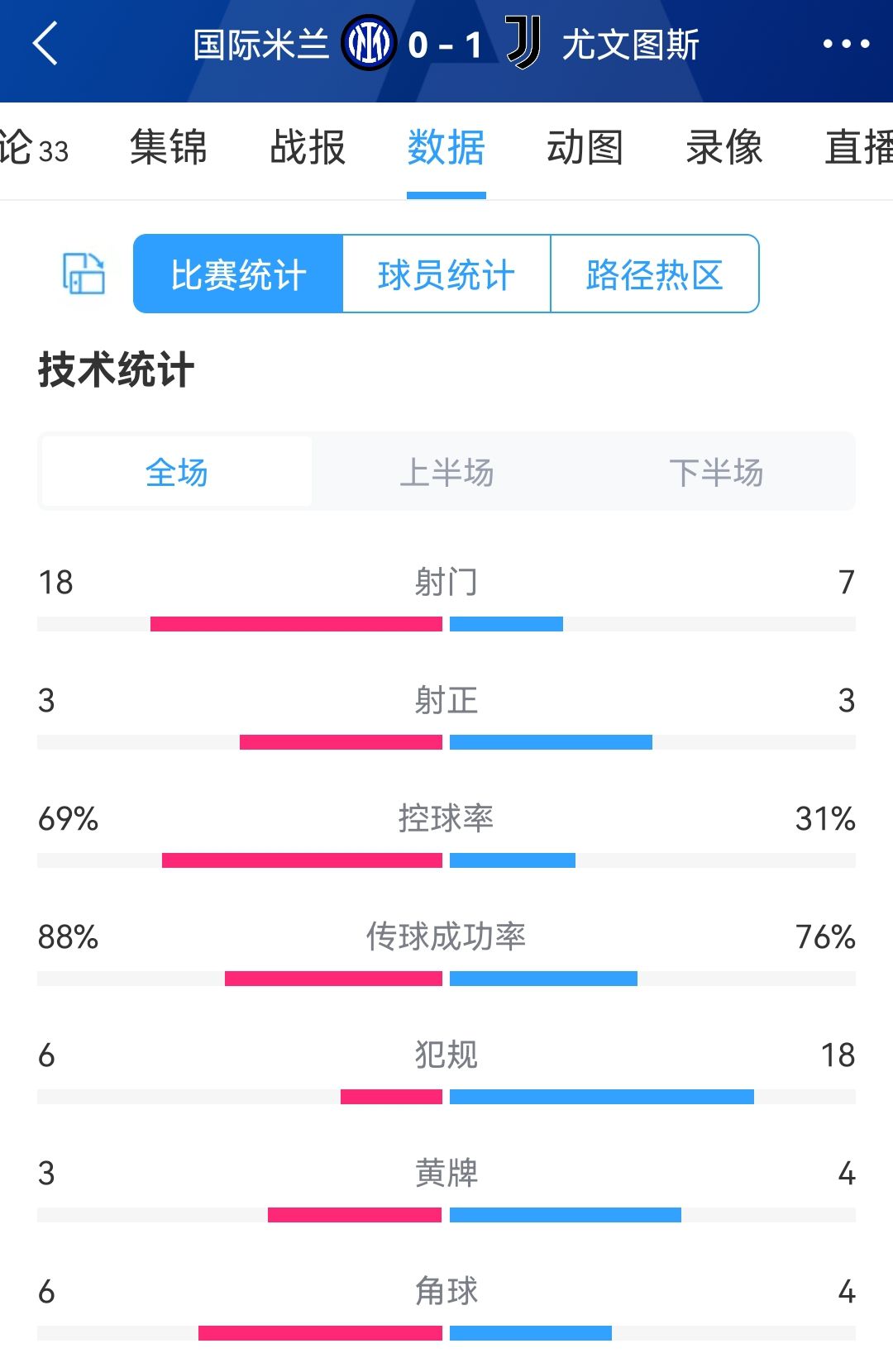The width and height of the screenshot is (893, 1372).
Task: Switch to the 战报 tab
Action: click(307, 149)
